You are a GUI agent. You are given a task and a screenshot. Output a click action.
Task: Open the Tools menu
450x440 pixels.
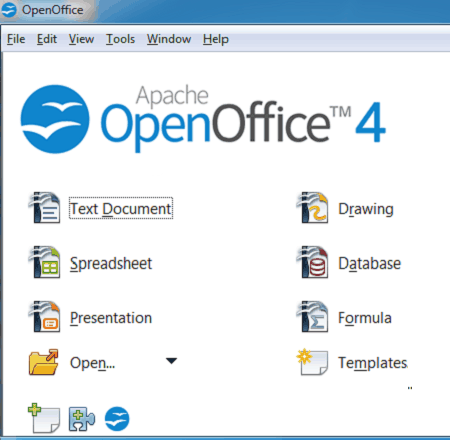(120, 39)
